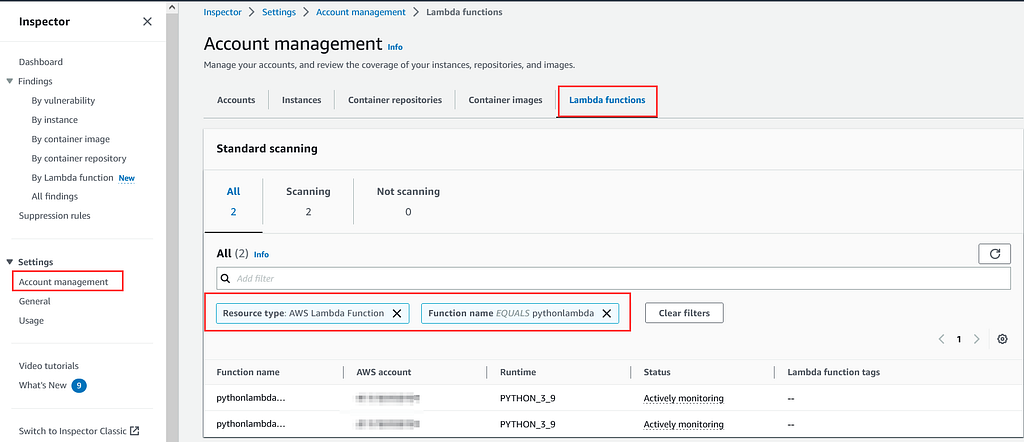Click PYTHON_3_9 runtime in first row
Image resolution: width=1024 pixels, height=442 pixels.
click(x=528, y=398)
